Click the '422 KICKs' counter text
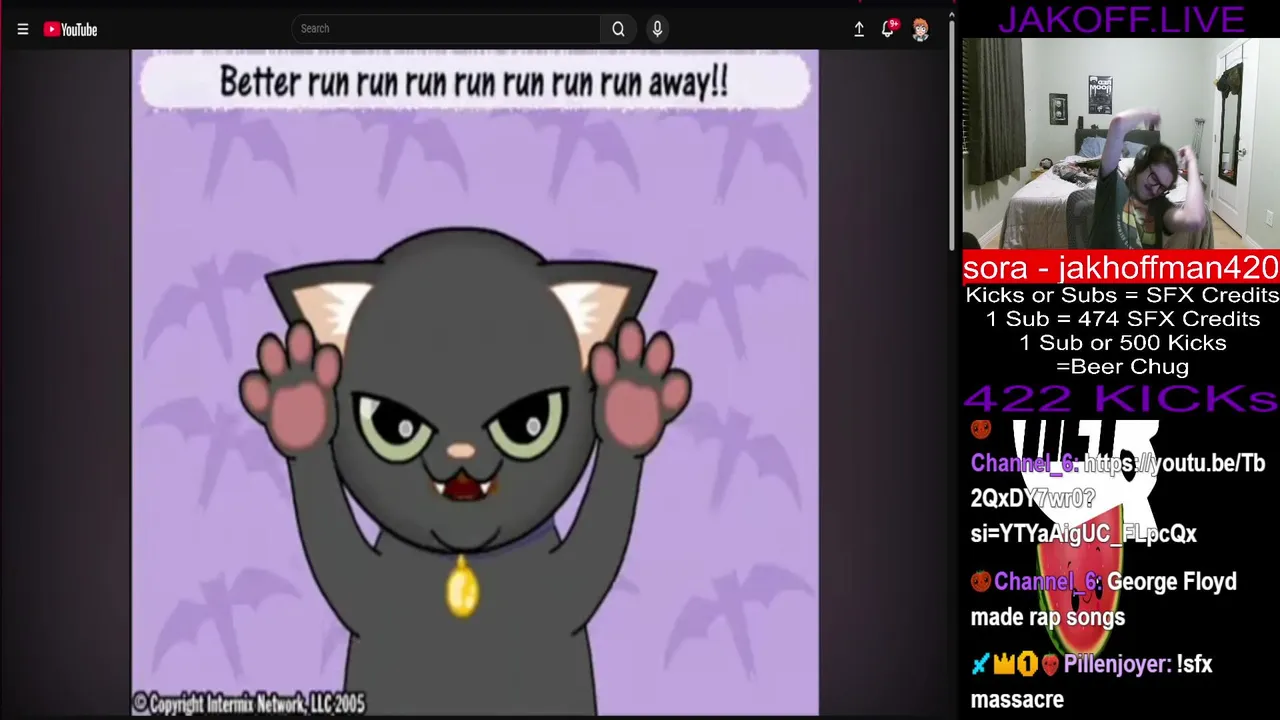The width and height of the screenshot is (1280, 720). click(1121, 399)
